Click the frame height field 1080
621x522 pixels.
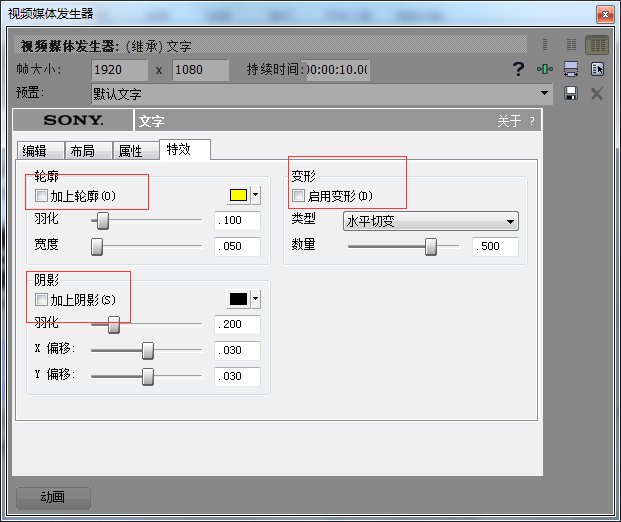[x=200, y=70]
